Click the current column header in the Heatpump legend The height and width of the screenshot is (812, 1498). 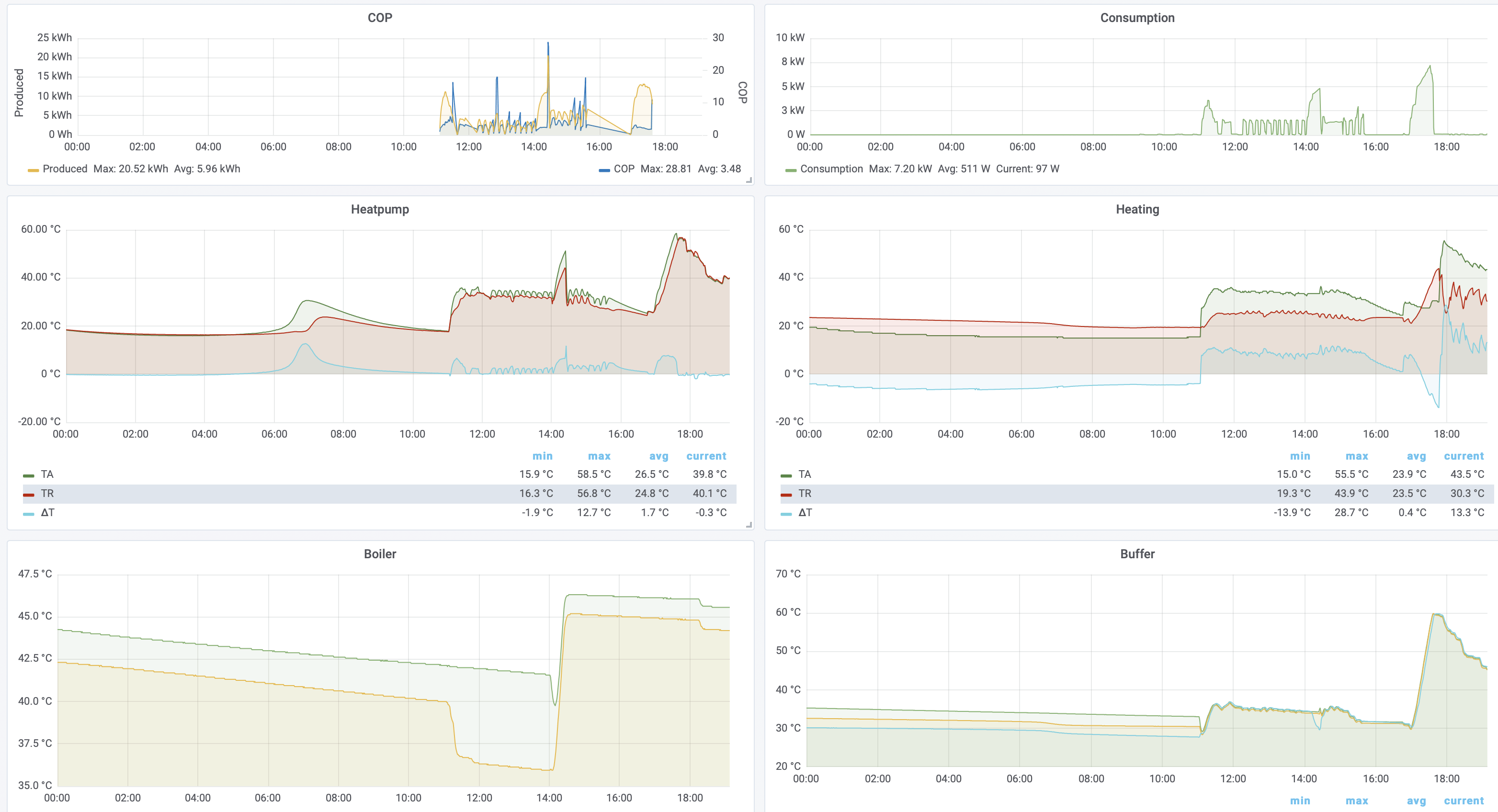tap(706, 456)
